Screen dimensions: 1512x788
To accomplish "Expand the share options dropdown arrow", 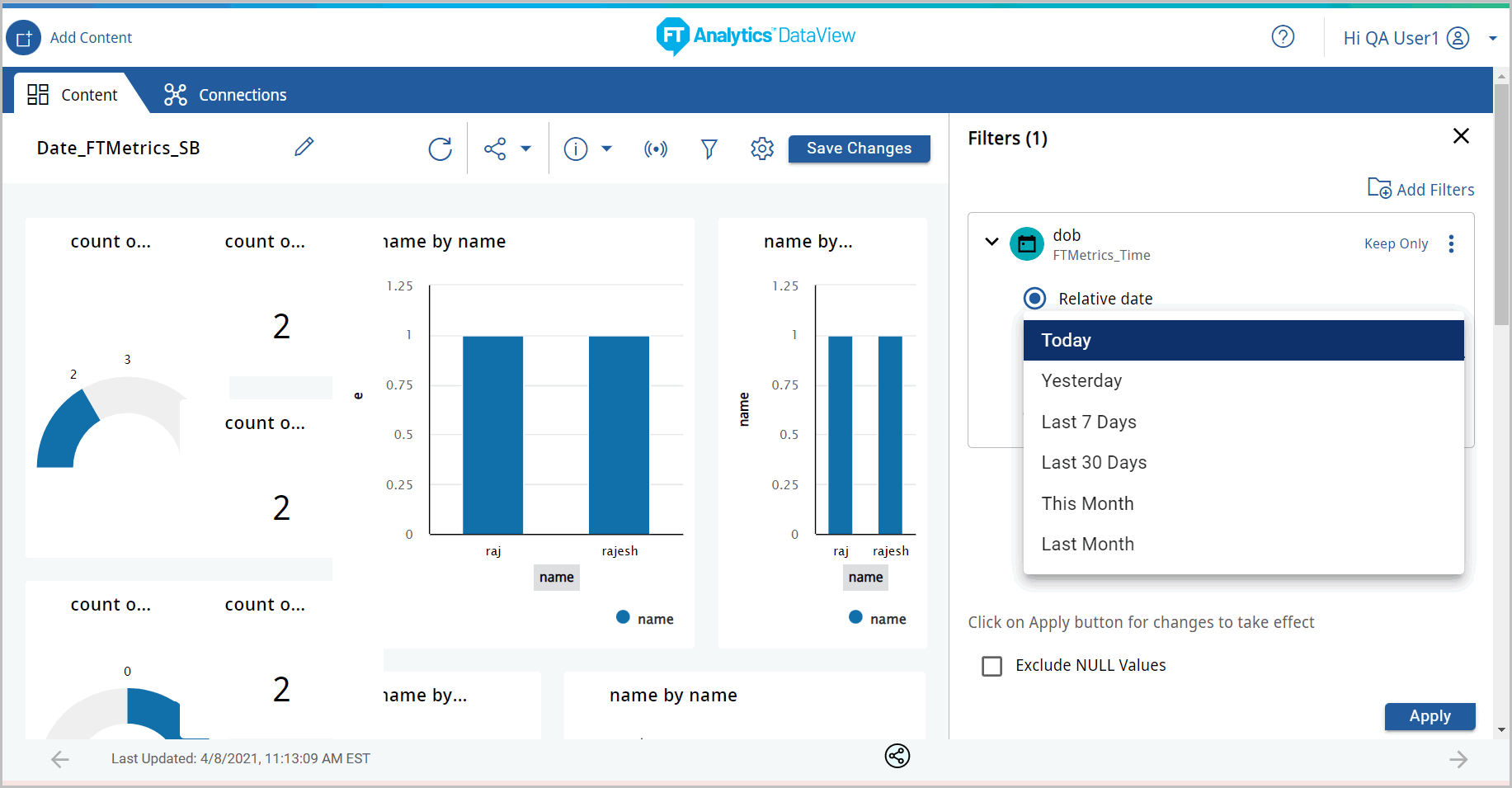I will tap(526, 149).
